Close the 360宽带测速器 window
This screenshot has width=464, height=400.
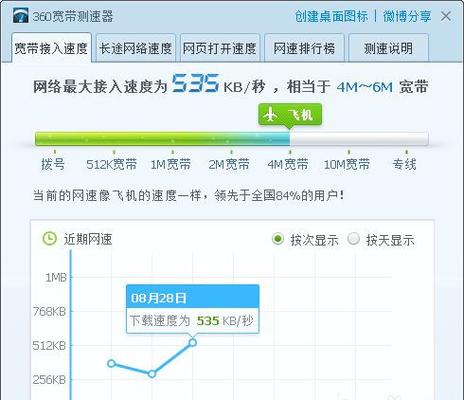(446, 16)
